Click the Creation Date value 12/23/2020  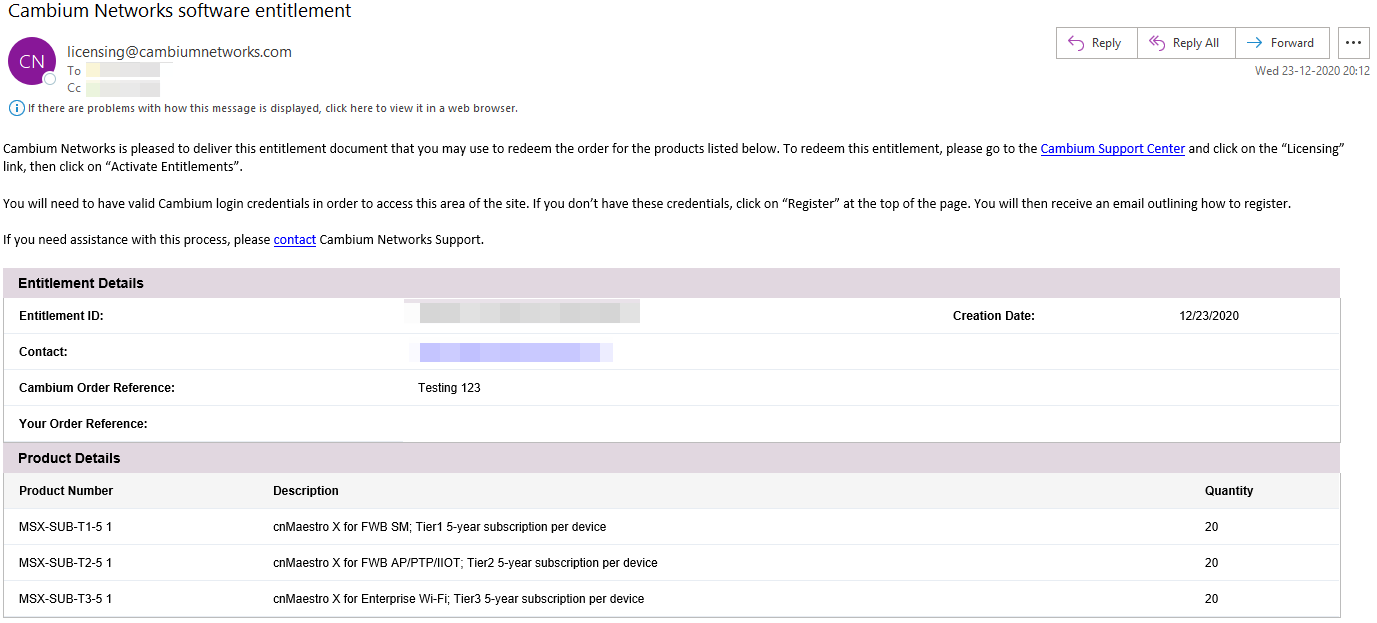coord(1209,316)
